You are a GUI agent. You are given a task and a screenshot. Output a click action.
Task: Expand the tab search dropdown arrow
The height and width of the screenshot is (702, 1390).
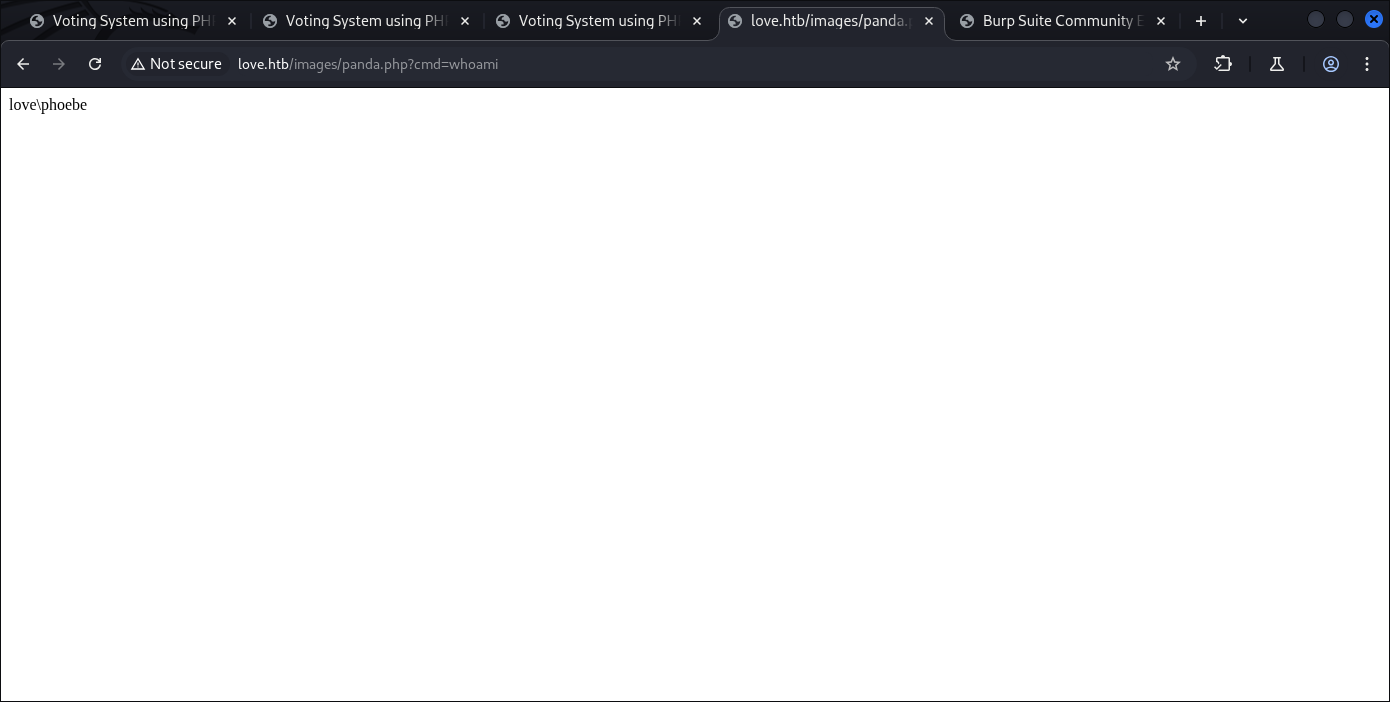click(1243, 21)
